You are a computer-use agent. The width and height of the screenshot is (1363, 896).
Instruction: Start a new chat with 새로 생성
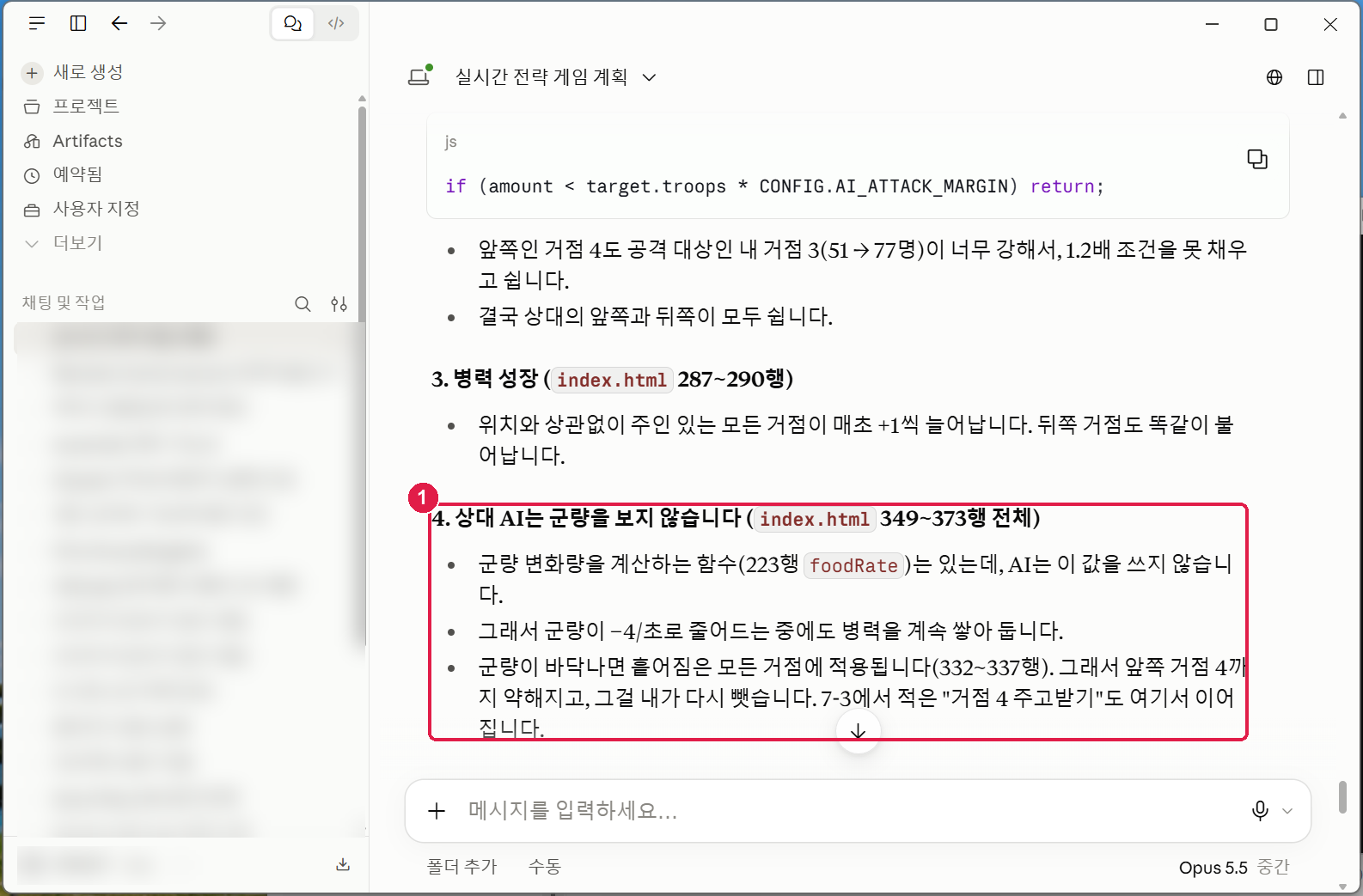74,72
